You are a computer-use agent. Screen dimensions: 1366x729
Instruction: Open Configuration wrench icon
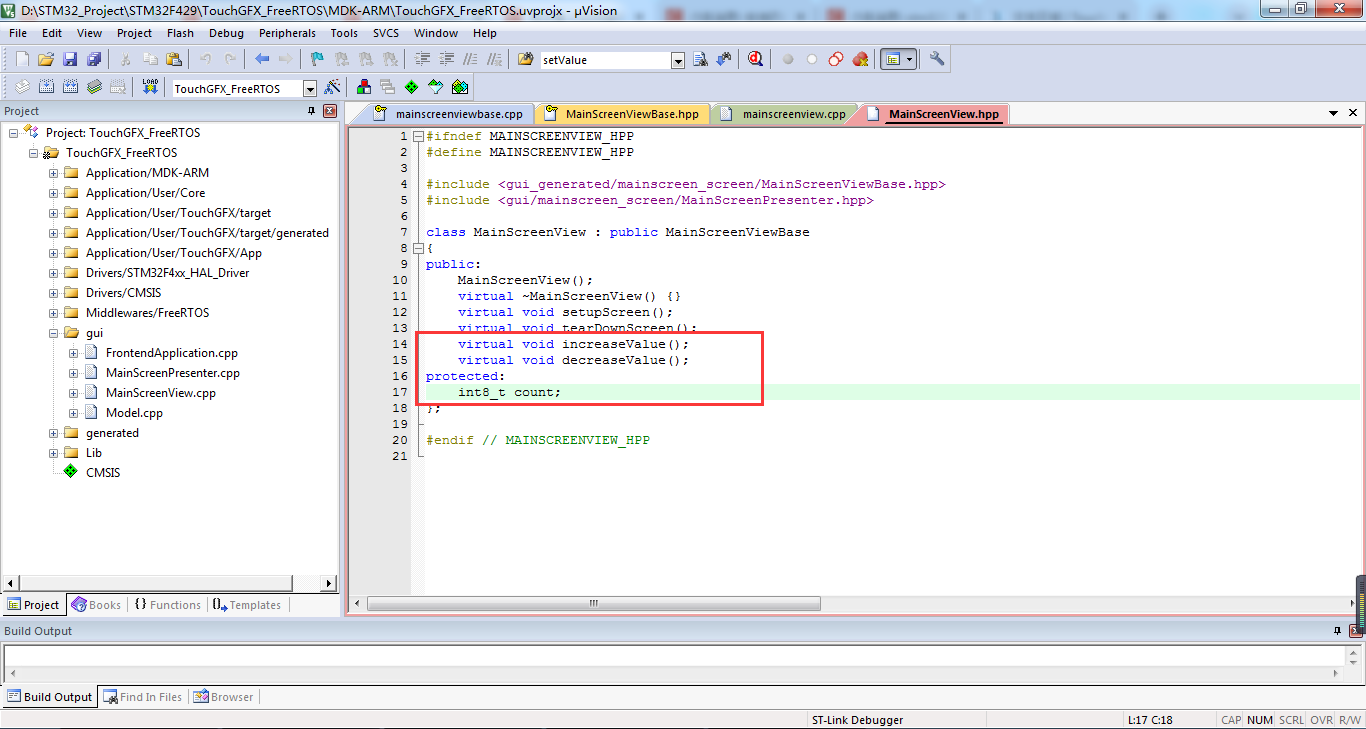[x=937, y=60]
